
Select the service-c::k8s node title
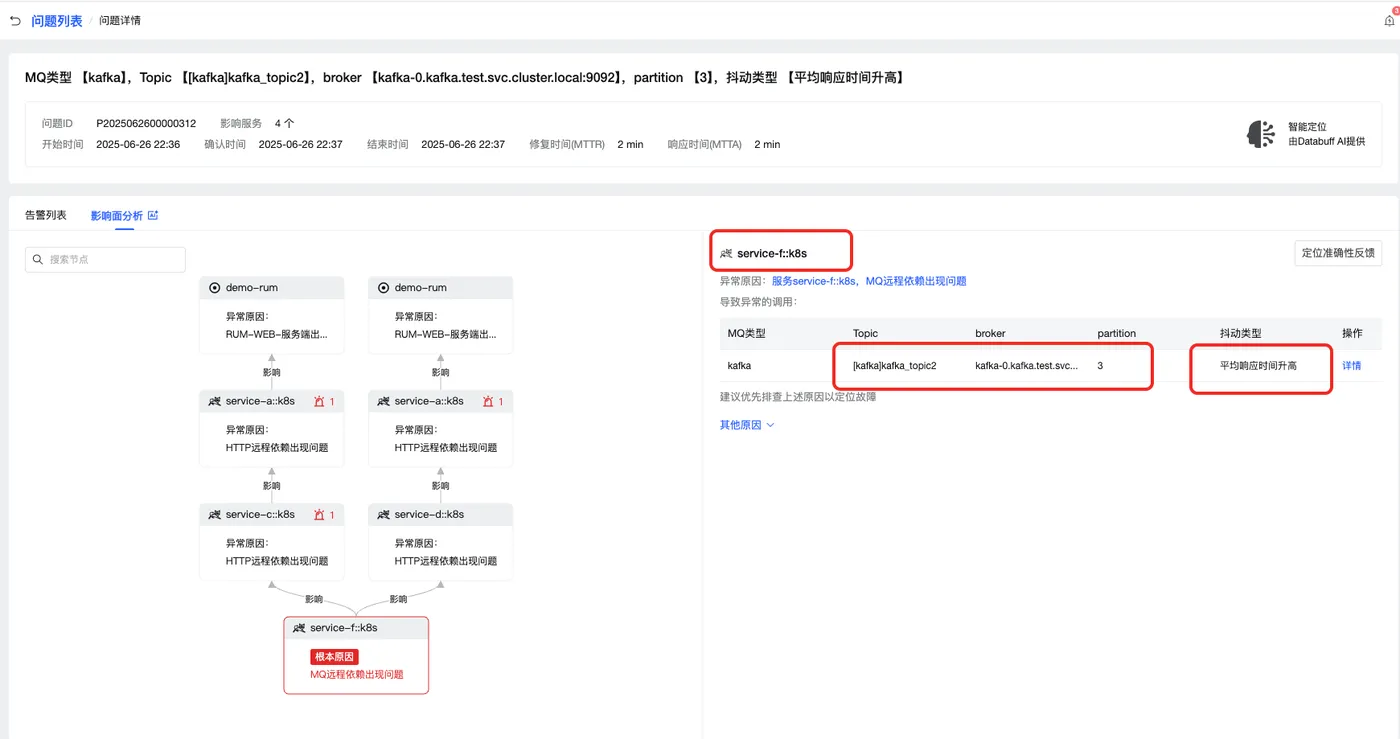click(x=260, y=515)
